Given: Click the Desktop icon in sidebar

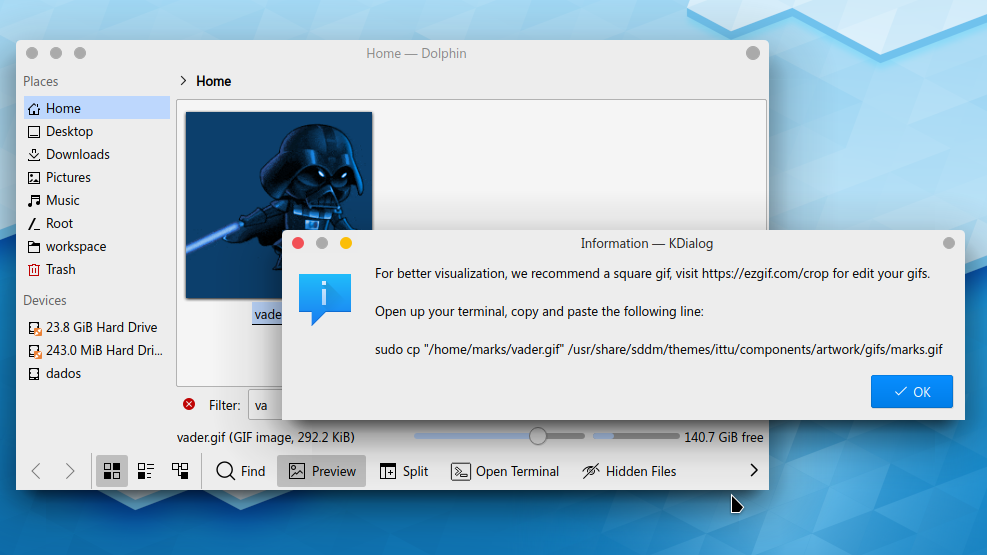Looking at the screenshot, I should pos(34,132).
